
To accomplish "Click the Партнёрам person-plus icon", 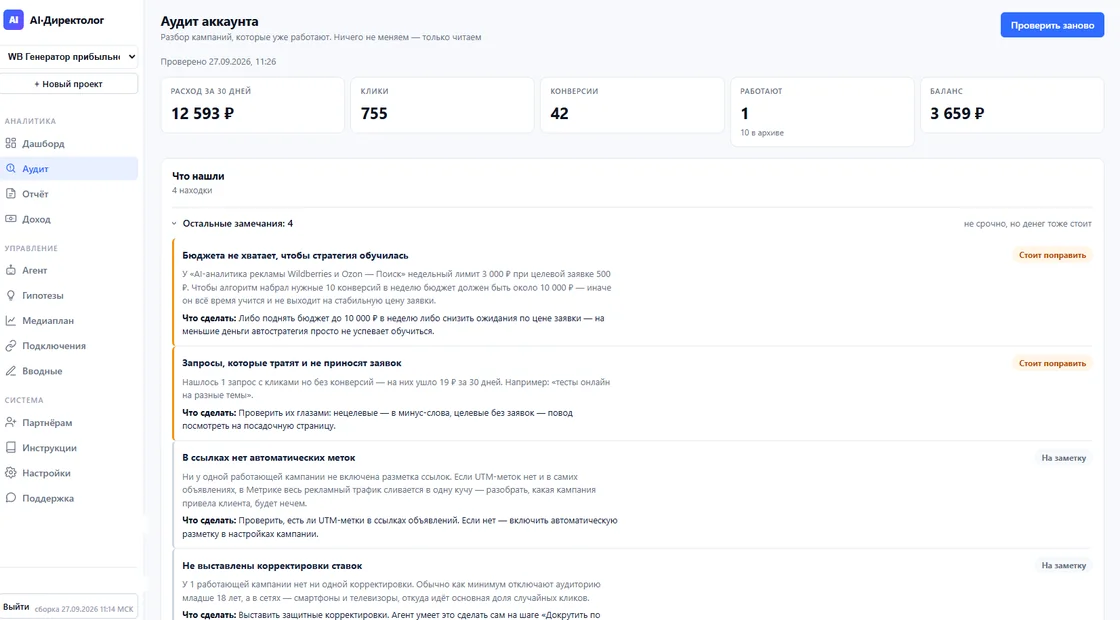I will (11, 422).
